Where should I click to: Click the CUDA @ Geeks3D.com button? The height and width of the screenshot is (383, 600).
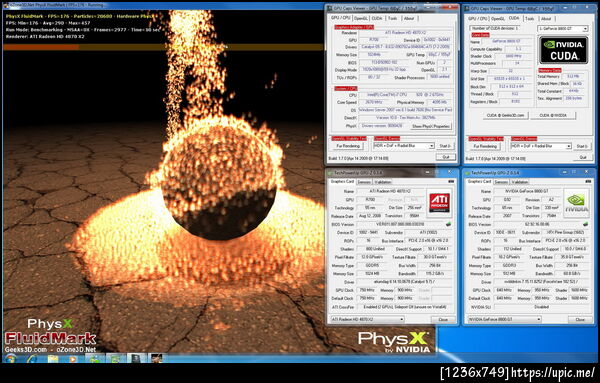[505, 115]
